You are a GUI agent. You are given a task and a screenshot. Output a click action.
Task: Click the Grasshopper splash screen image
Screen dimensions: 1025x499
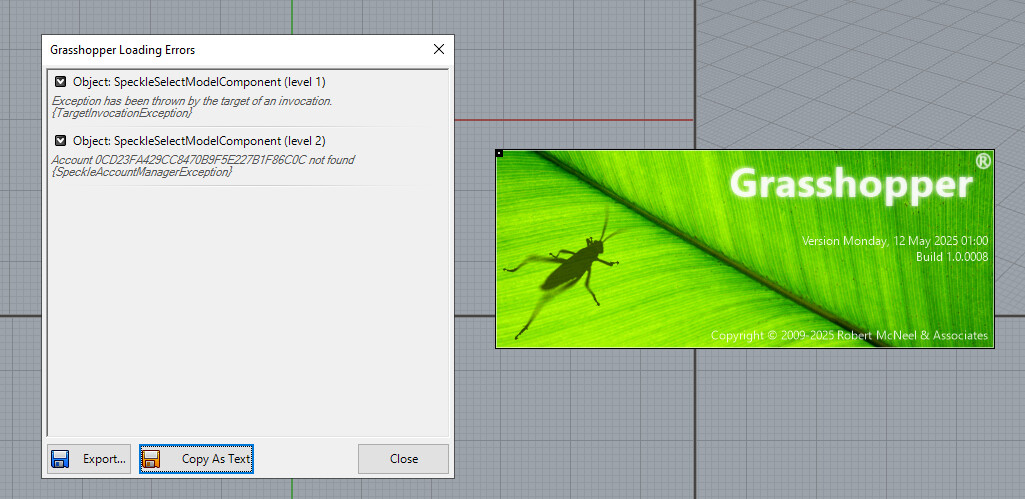pos(745,249)
